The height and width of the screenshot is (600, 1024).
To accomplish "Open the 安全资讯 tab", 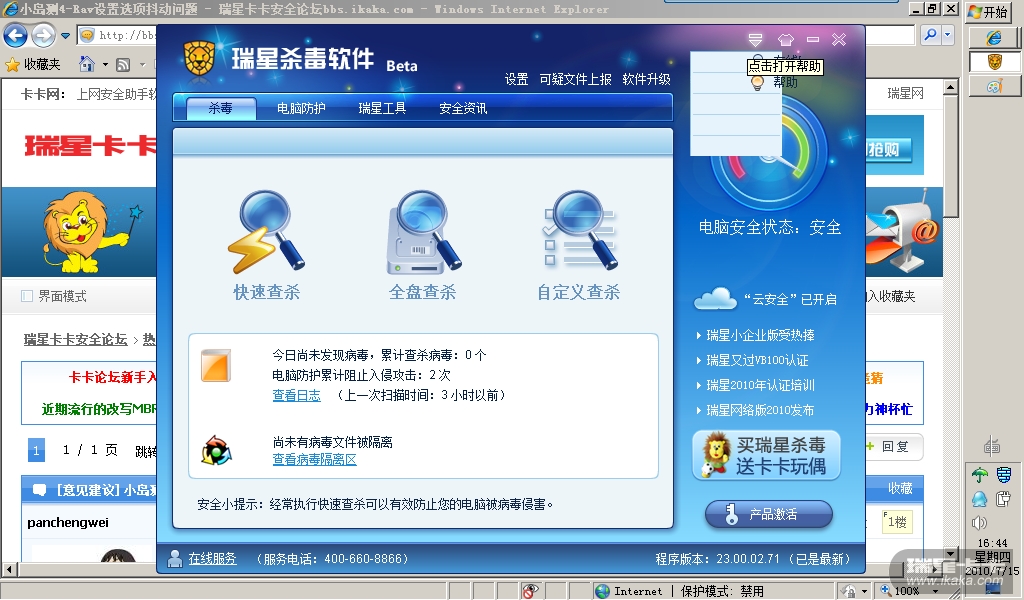I will 463,108.
